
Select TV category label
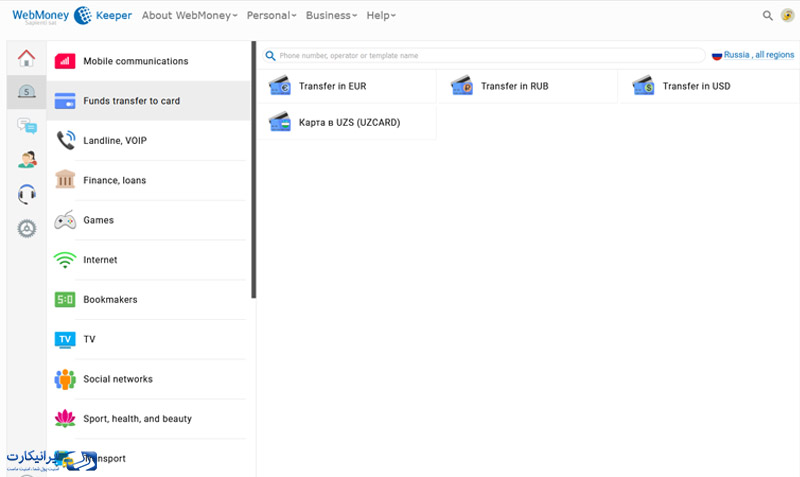tap(89, 339)
